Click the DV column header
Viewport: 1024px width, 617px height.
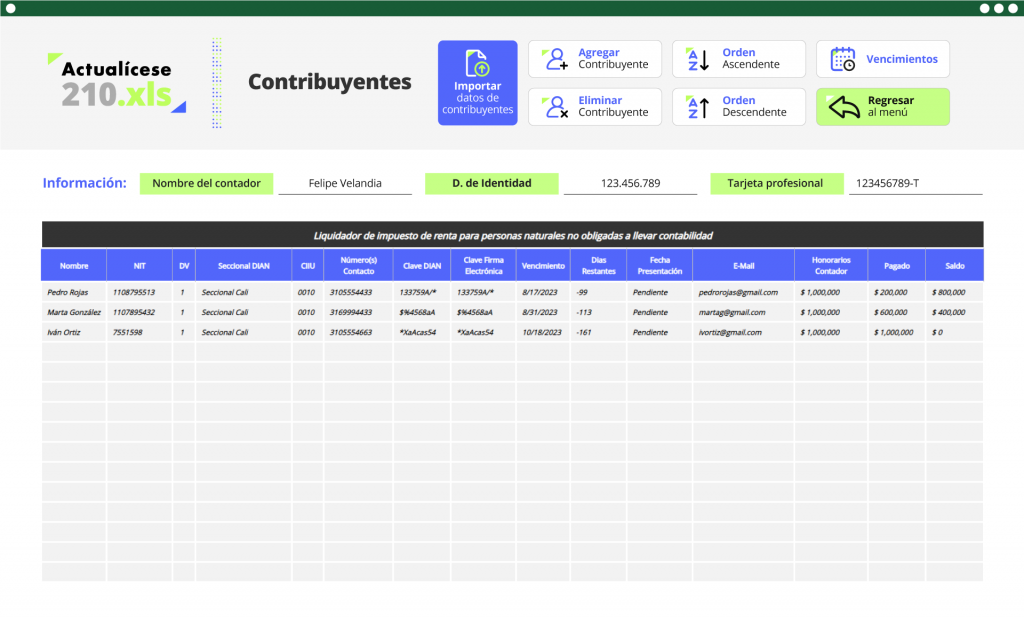[184, 265]
